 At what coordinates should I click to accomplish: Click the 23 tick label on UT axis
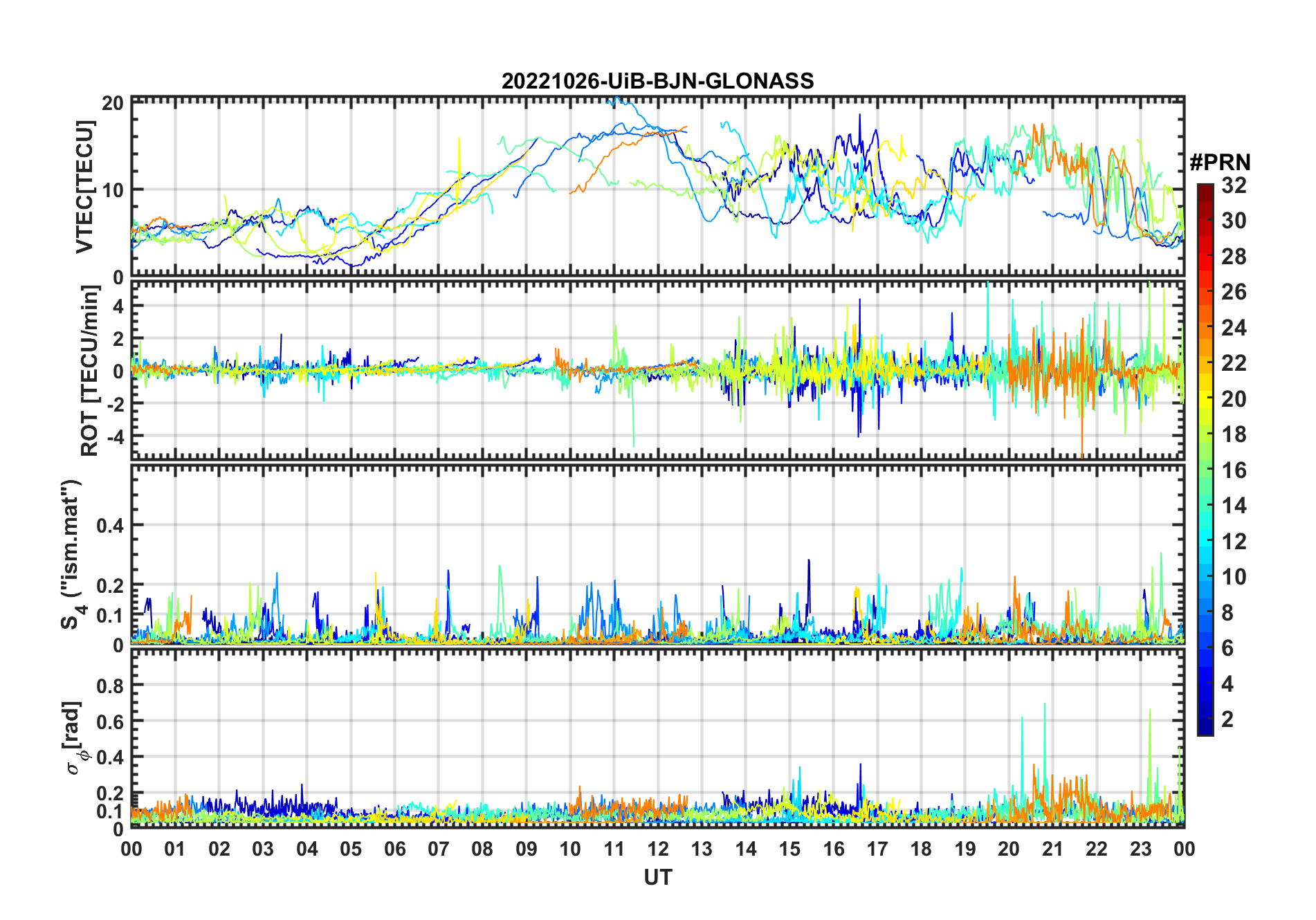coord(1140,849)
